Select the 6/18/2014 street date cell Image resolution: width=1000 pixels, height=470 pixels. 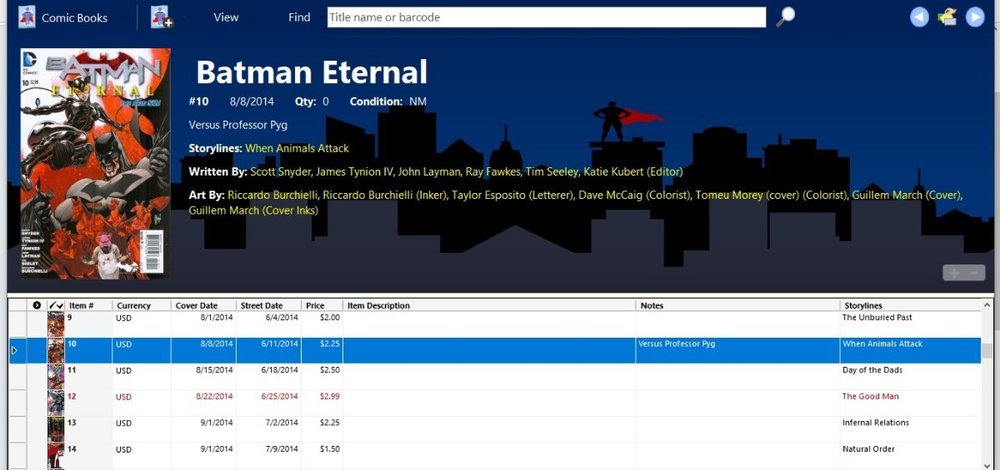(x=268, y=376)
